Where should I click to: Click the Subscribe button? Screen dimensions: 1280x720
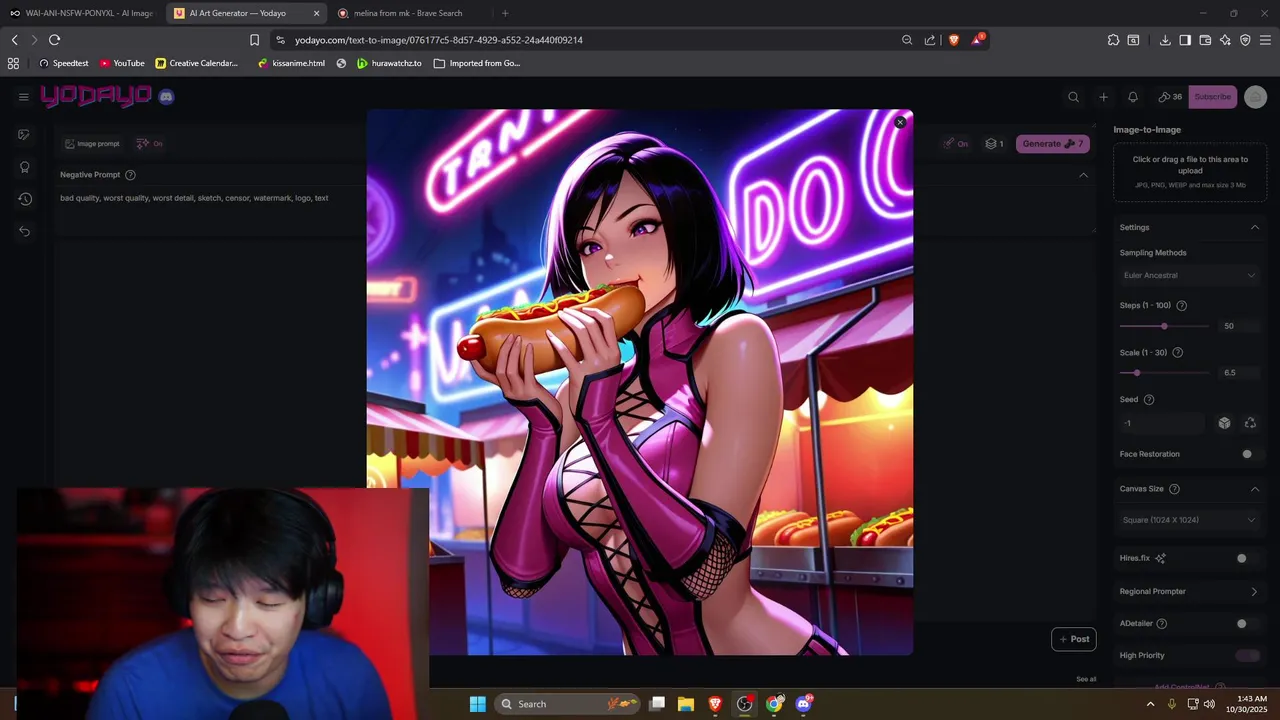pyautogui.click(x=1212, y=97)
